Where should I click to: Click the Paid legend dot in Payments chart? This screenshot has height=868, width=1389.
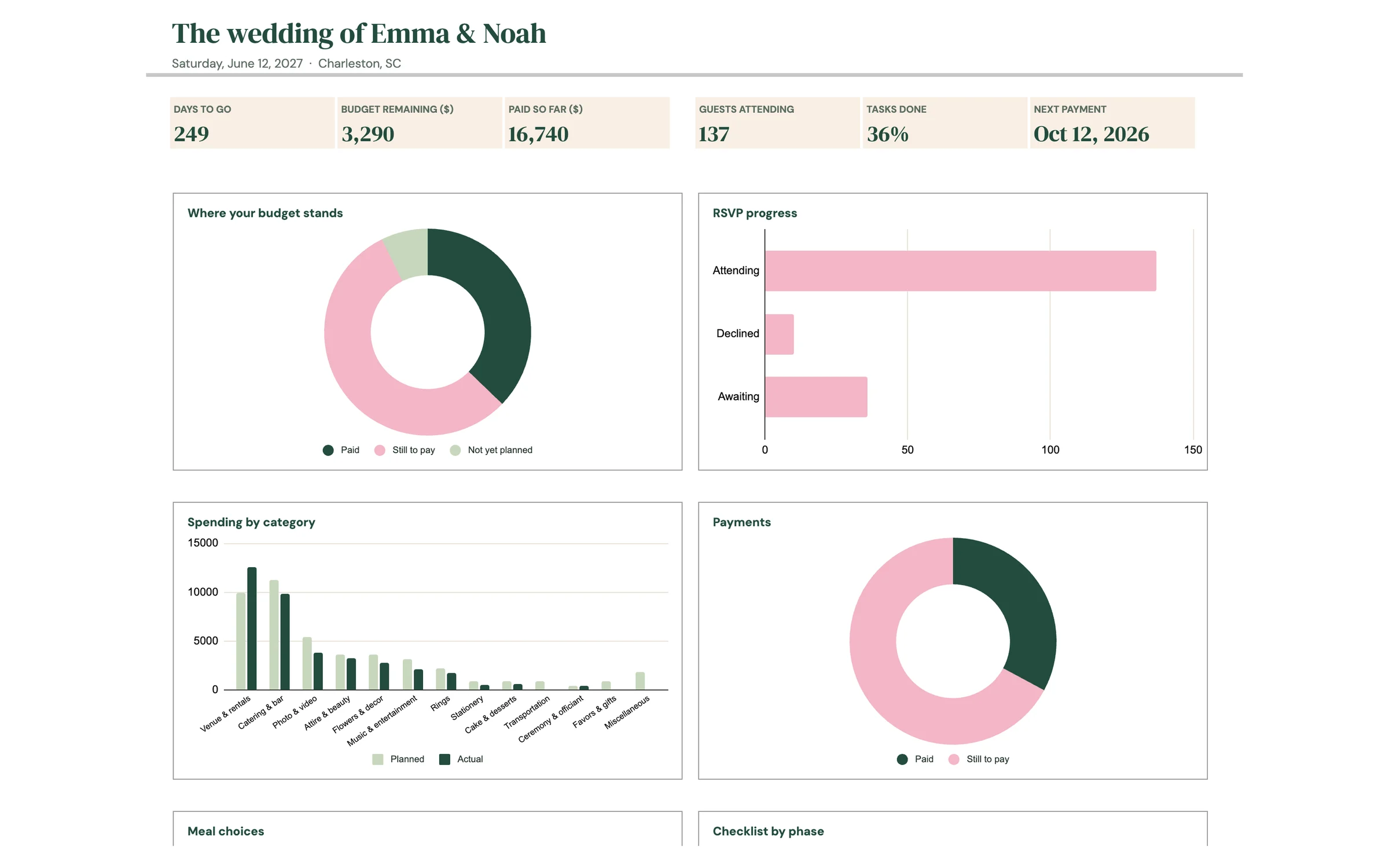tap(902, 759)
